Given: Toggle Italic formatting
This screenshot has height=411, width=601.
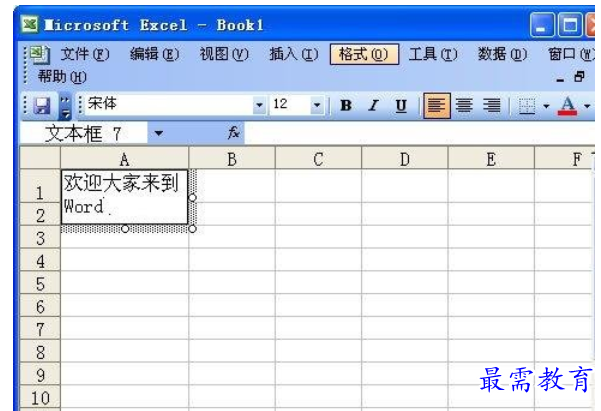Looking at the screenshot, I should tap(373, 105).
